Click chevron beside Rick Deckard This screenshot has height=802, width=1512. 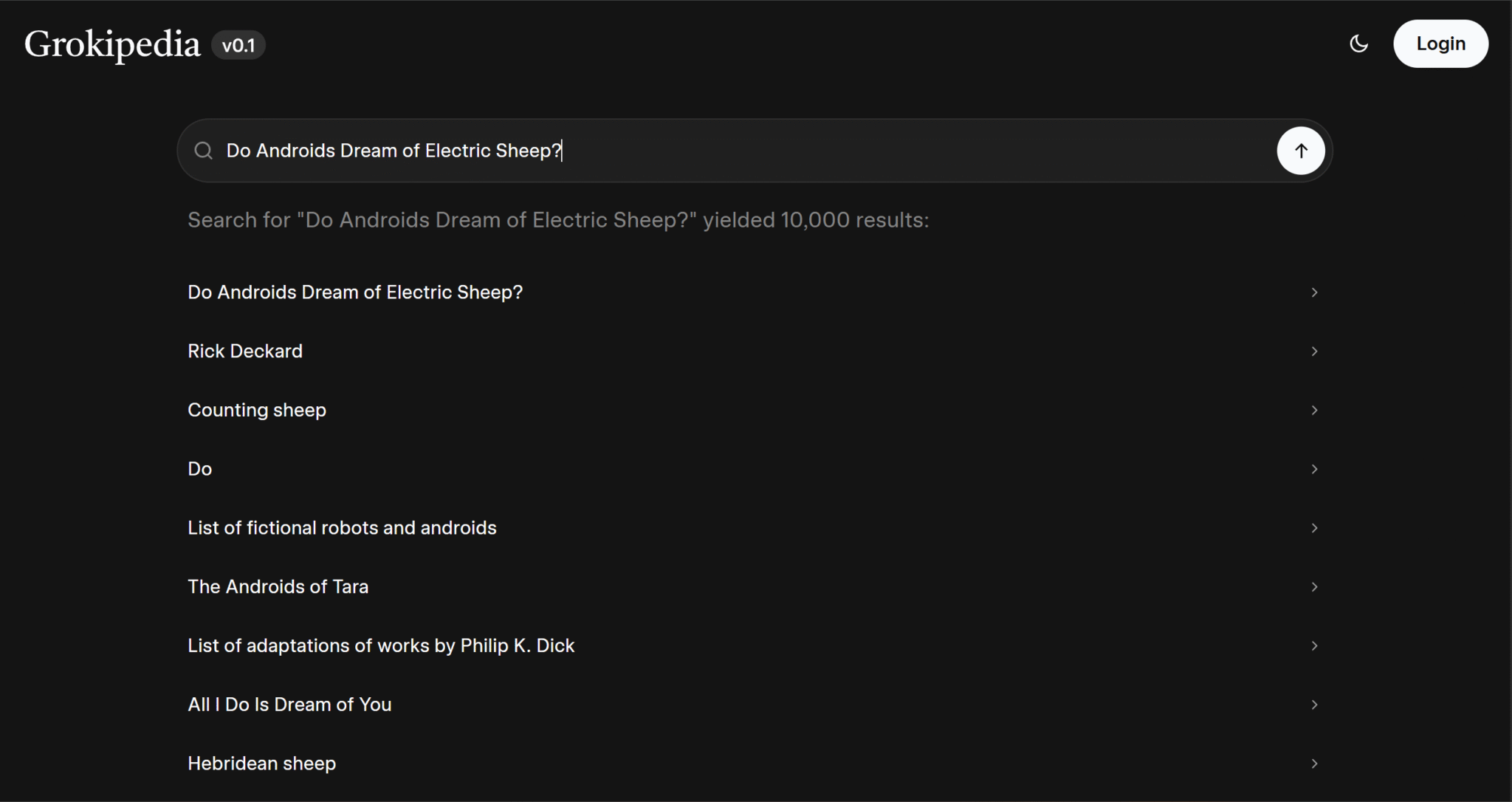click(1314, 352)
